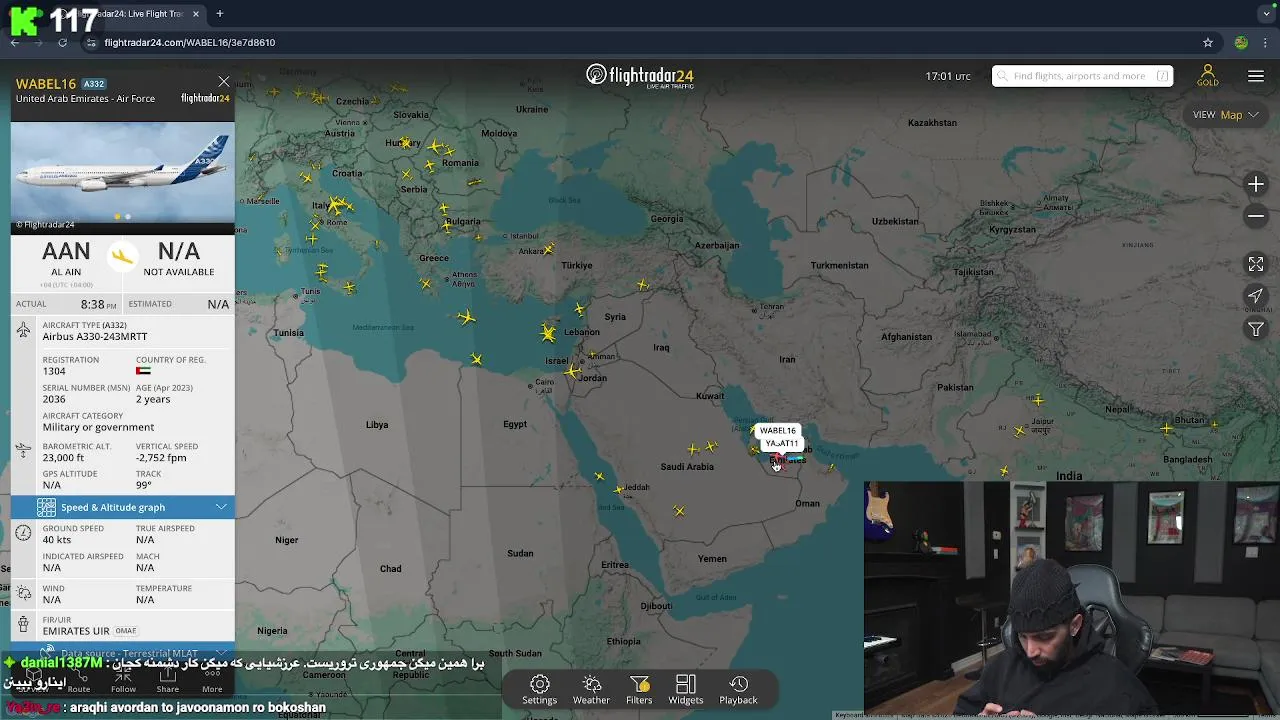Zoom in on the map

click(x=1256, y=185)
